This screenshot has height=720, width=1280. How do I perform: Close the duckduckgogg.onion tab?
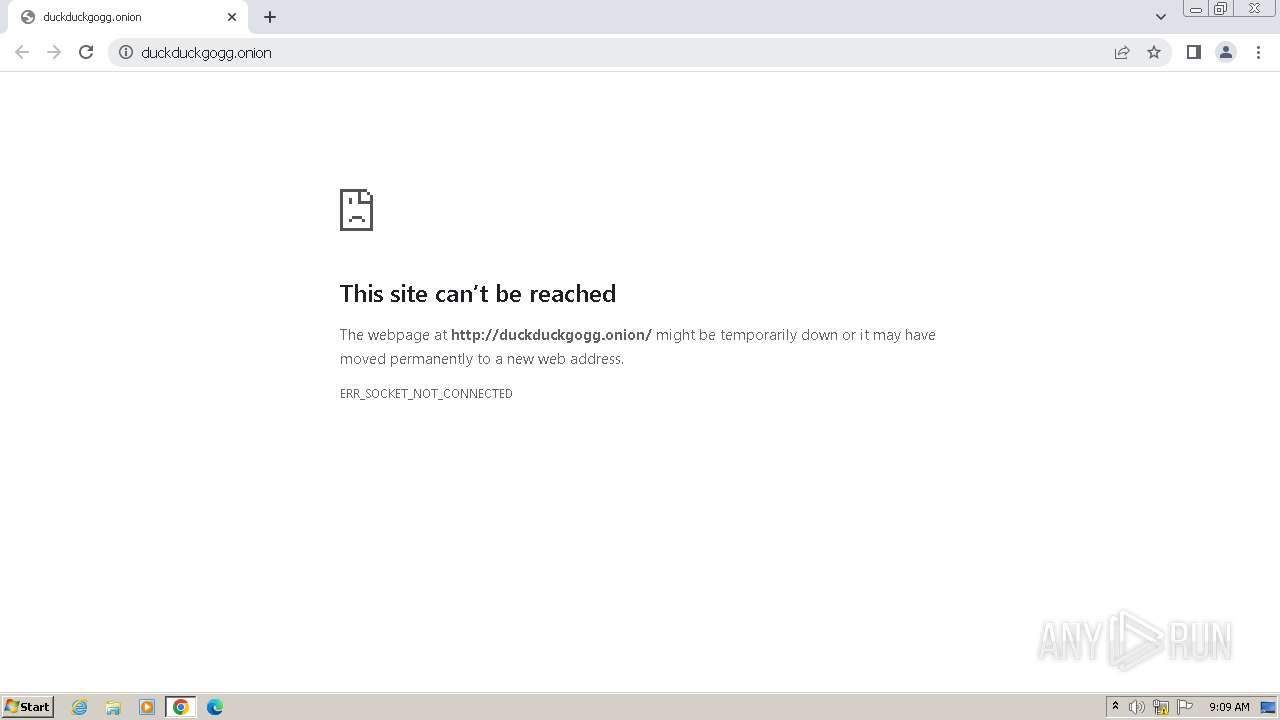coord(232,17)
